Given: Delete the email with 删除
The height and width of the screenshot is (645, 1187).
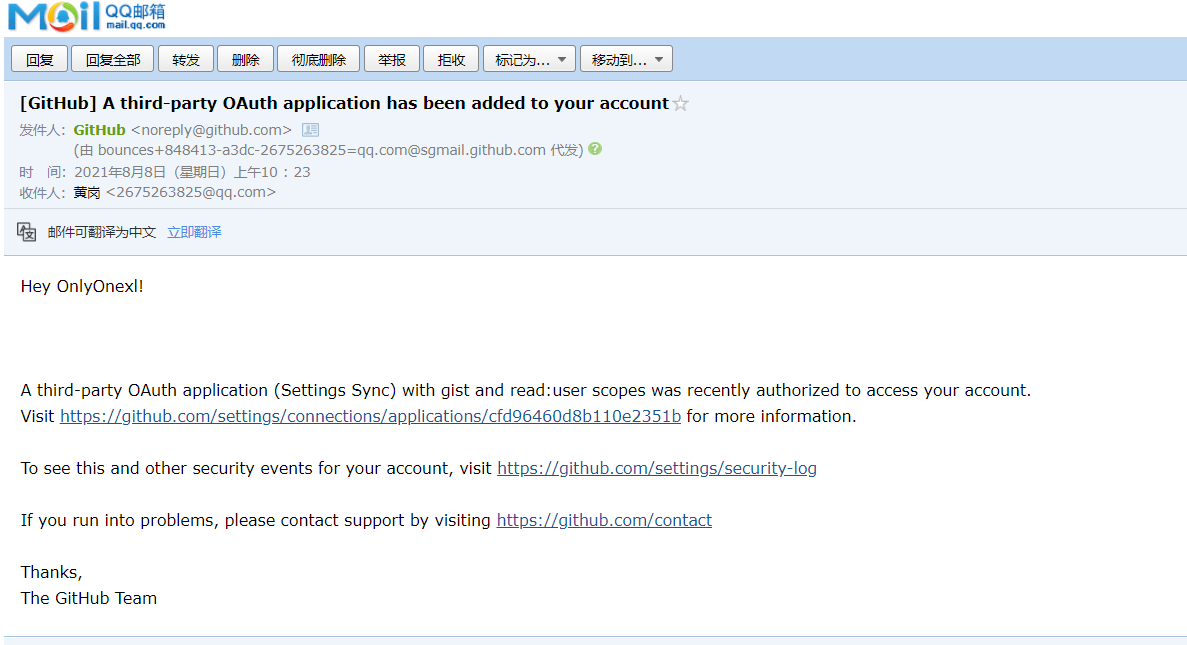Looking at the screenshot, I should point(245,59).
